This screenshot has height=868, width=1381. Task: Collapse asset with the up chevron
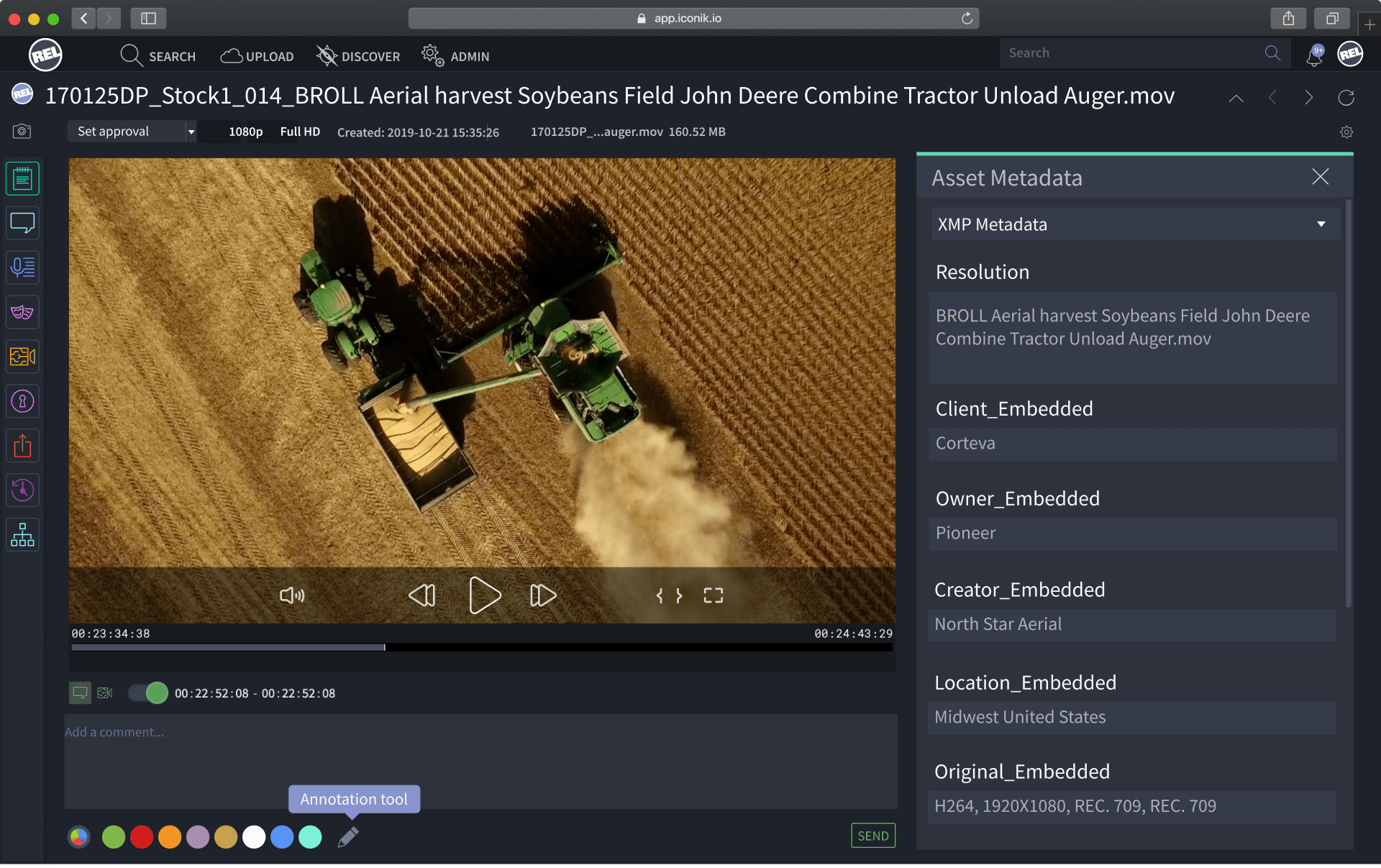pyautogui.click(x=1236, y=98)
